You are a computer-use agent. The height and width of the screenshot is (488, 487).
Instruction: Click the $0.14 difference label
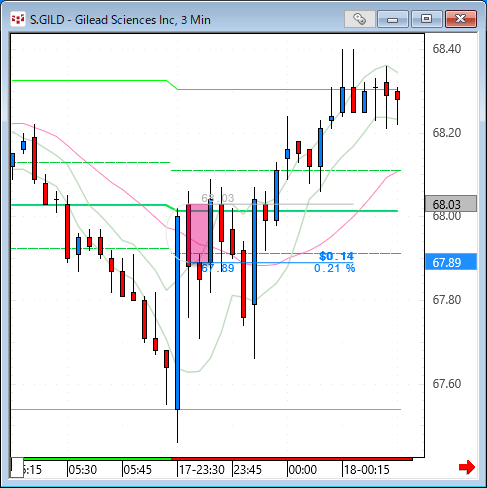click(x=336, y=256)
